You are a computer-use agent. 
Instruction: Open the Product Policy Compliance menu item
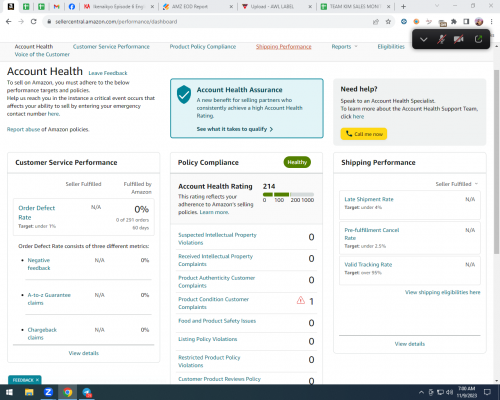click(203, 47)
